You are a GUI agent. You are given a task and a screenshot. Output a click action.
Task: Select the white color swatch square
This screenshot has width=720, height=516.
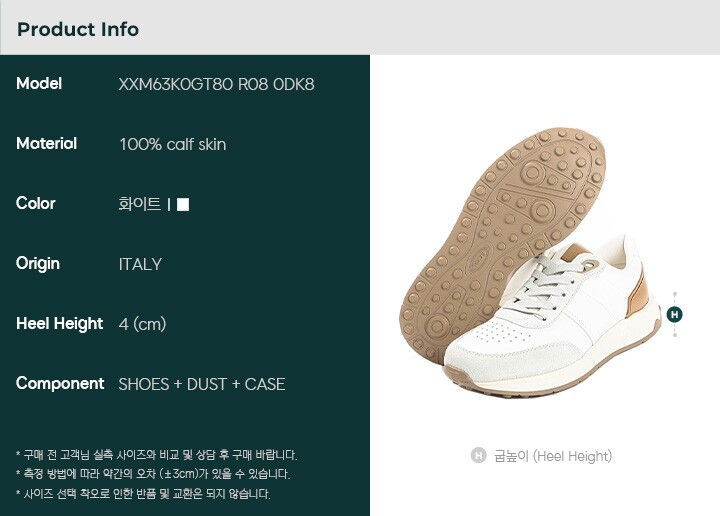[x=183, y=204]
